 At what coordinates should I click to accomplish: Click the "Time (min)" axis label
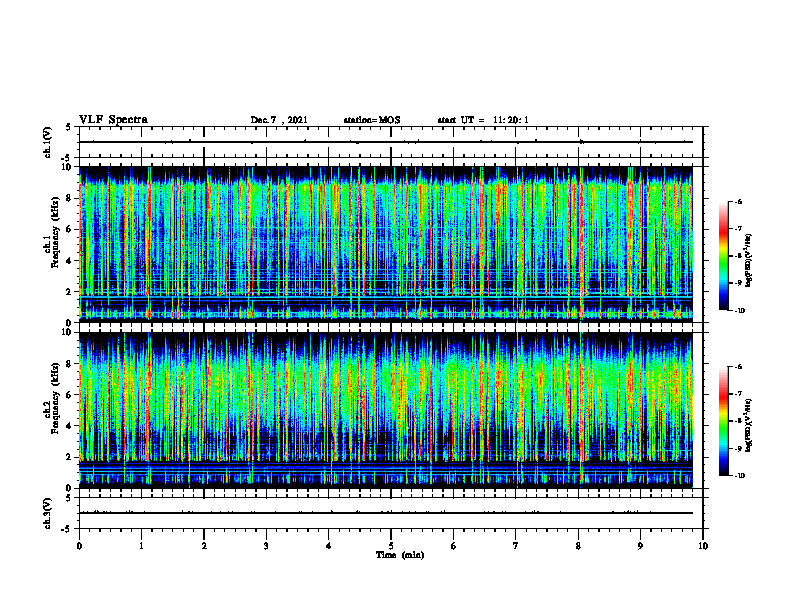pyautogui.click(x=400, y=555)
